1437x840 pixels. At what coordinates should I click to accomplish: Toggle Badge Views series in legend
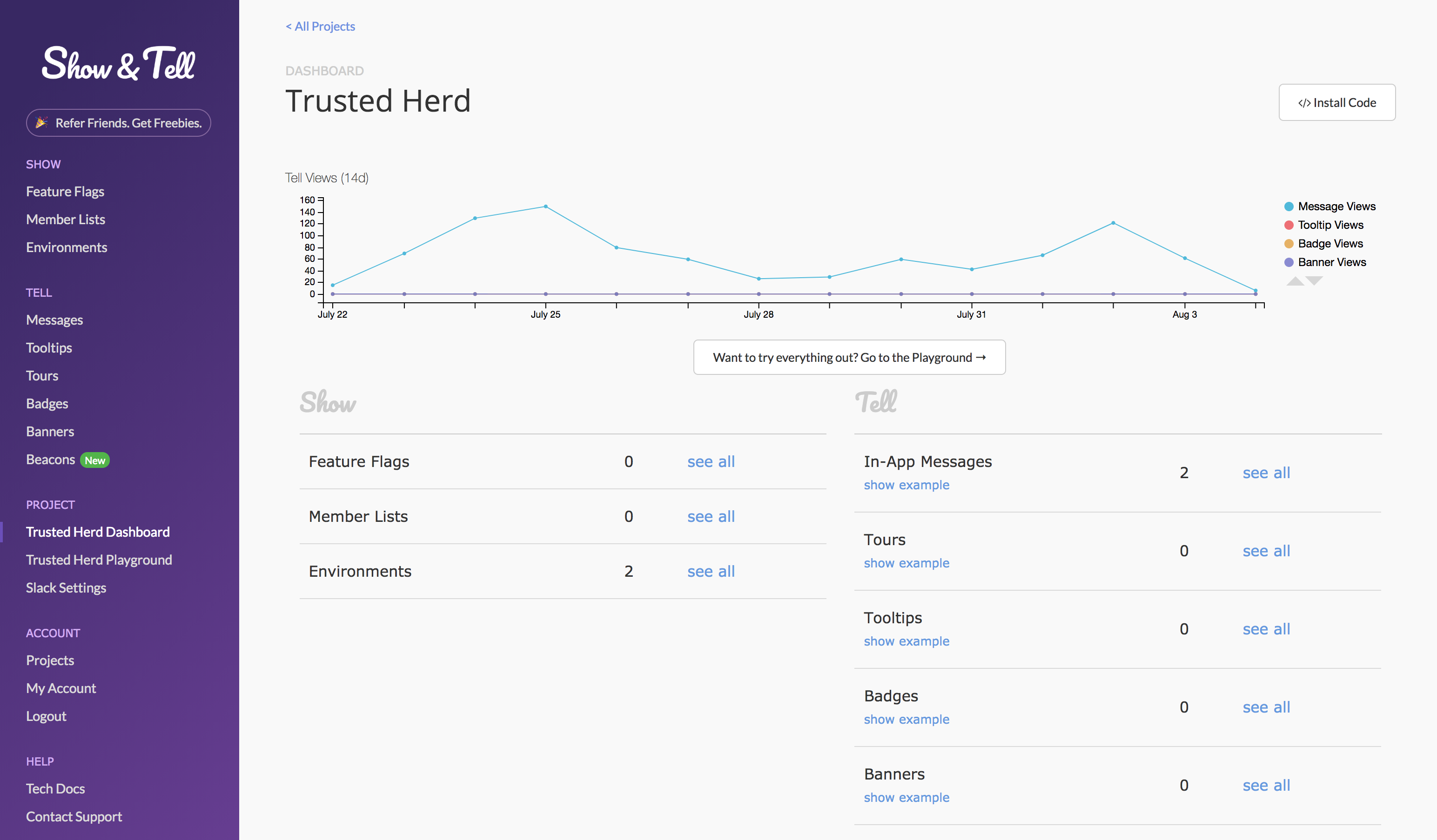pos(1330,244)
